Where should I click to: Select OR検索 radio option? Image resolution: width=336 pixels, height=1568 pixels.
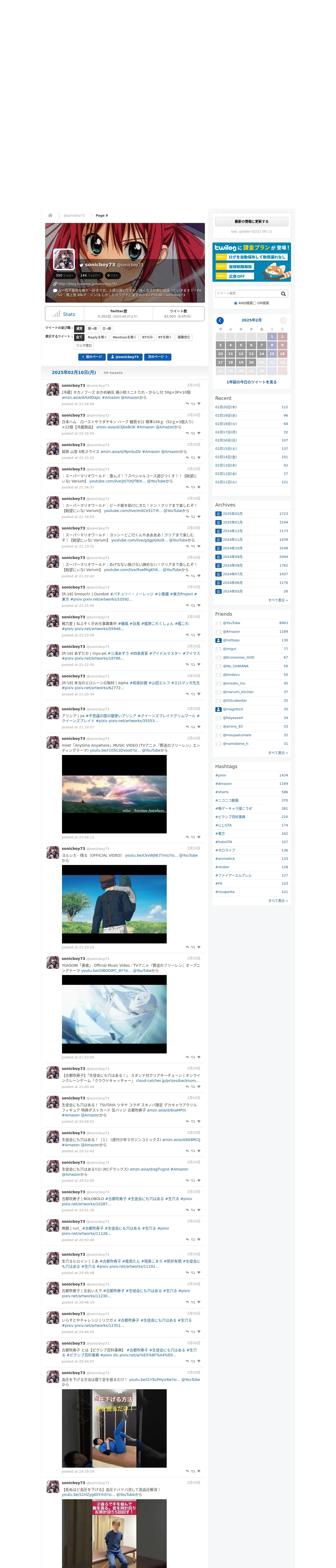(x=255, y=303)
